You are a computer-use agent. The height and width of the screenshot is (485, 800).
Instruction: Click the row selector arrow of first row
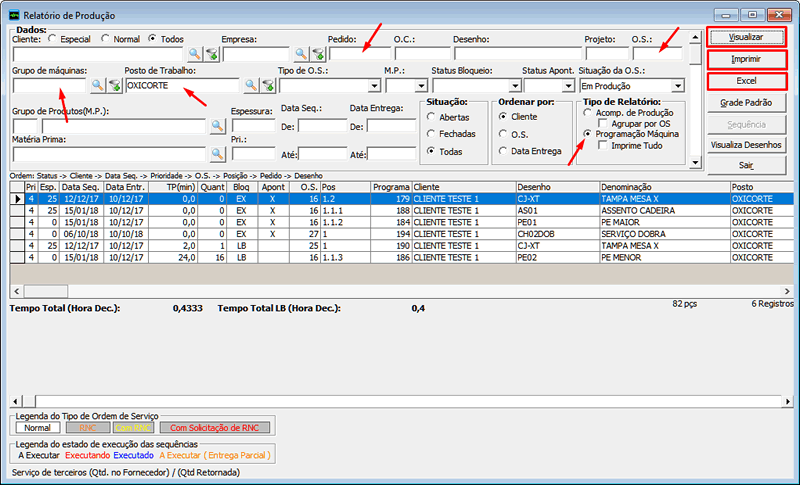[17, 199]
